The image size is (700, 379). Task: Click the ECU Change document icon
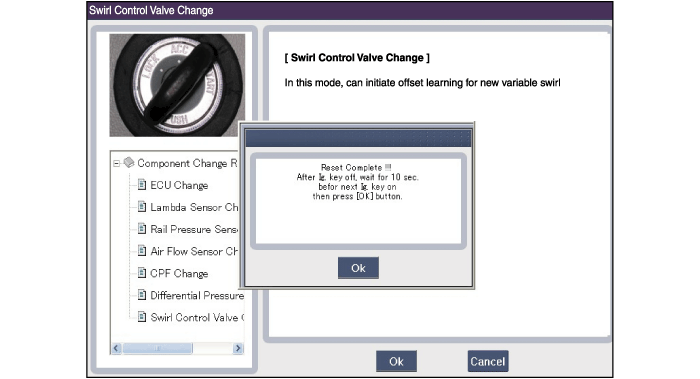pyautogui.click(x=142, y=184)
